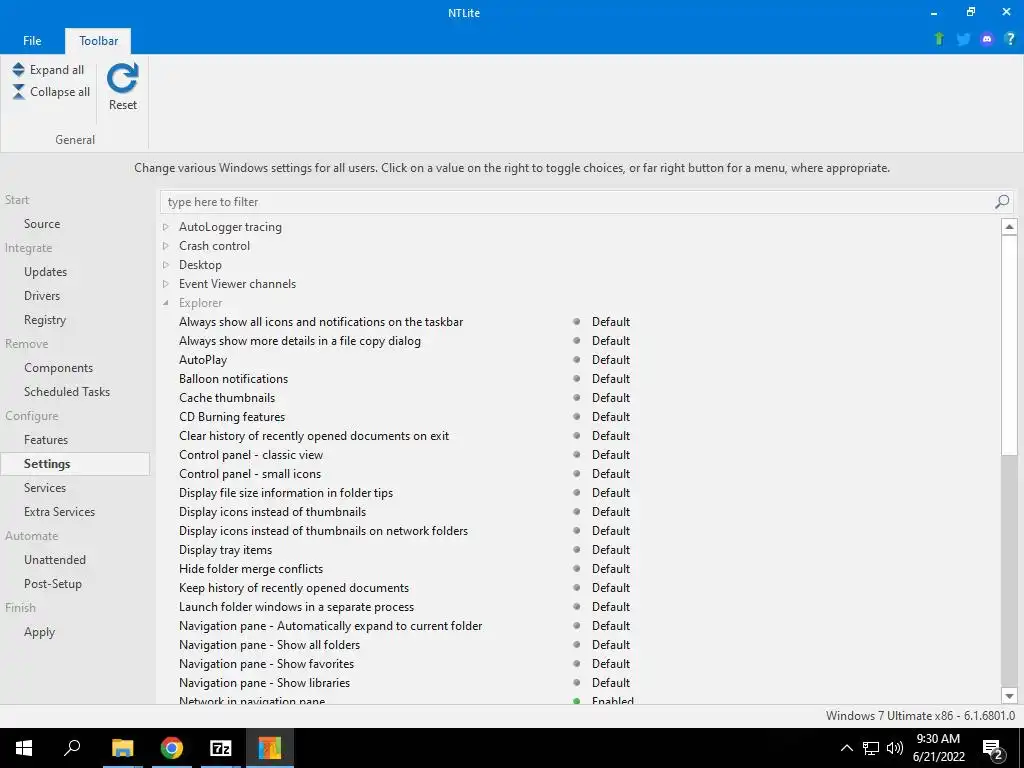The width and height of the screenshot is (1024, 768).
Task: Select Display file size information in folder tips
Action: coord(286,493)
